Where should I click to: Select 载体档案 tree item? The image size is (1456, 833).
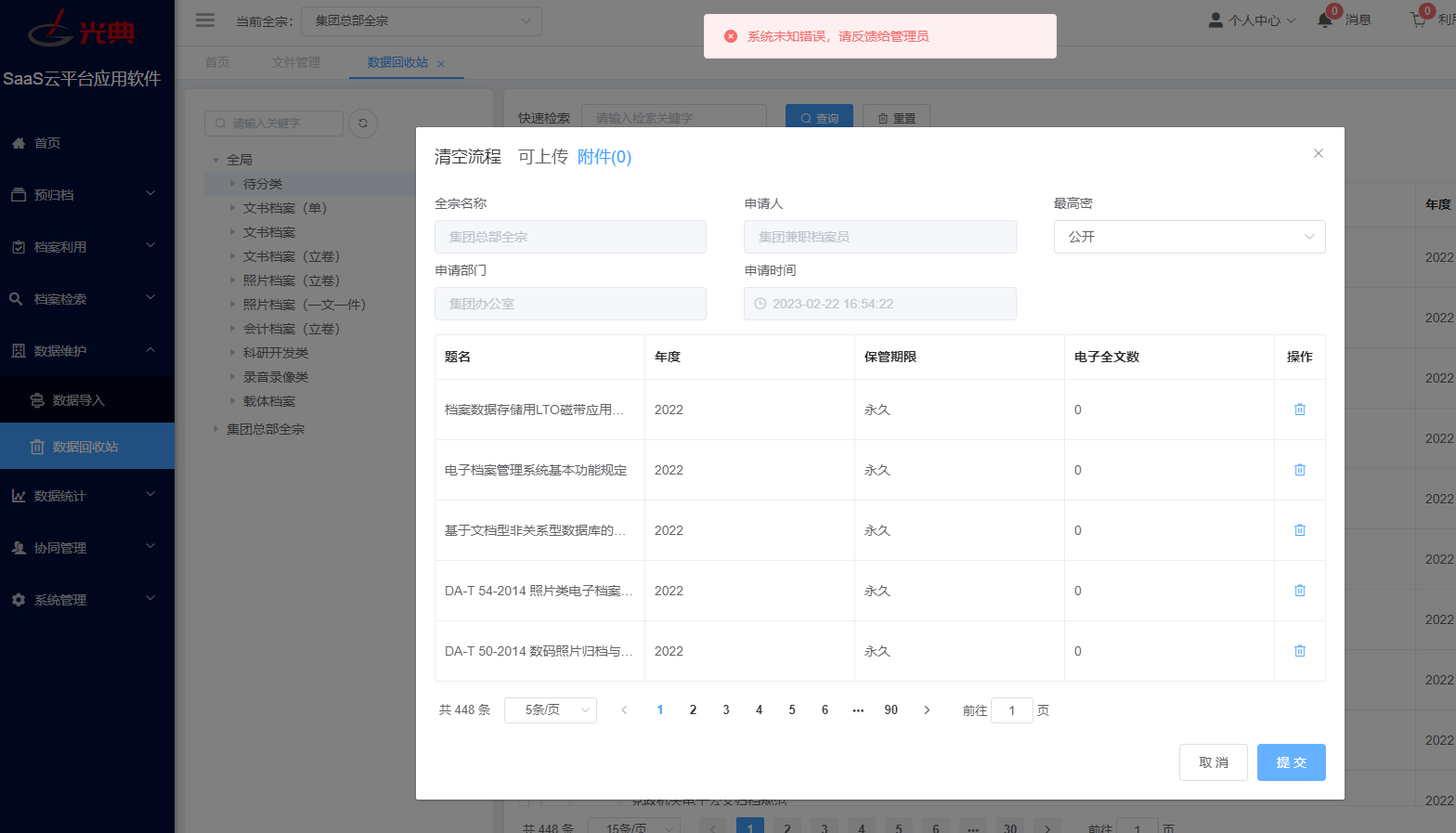(269, 401)
